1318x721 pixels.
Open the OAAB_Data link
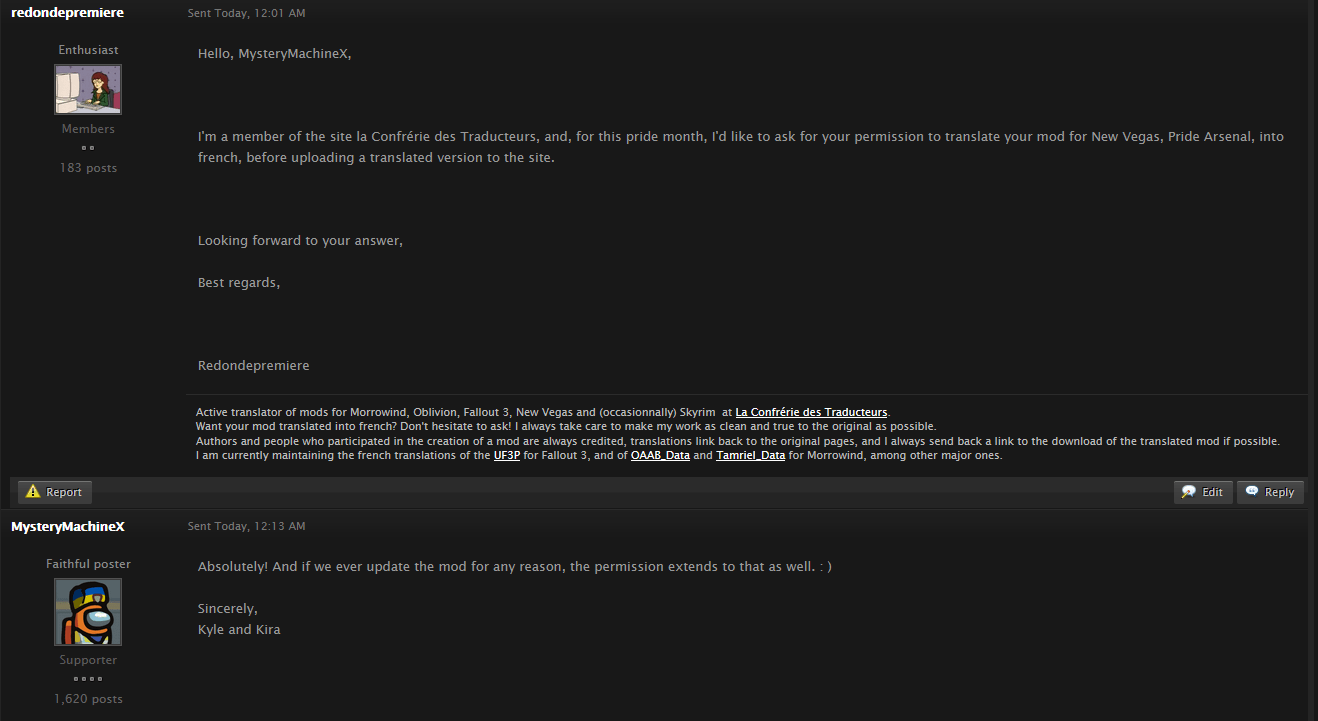pyautogui.click(x=660, y=456)
